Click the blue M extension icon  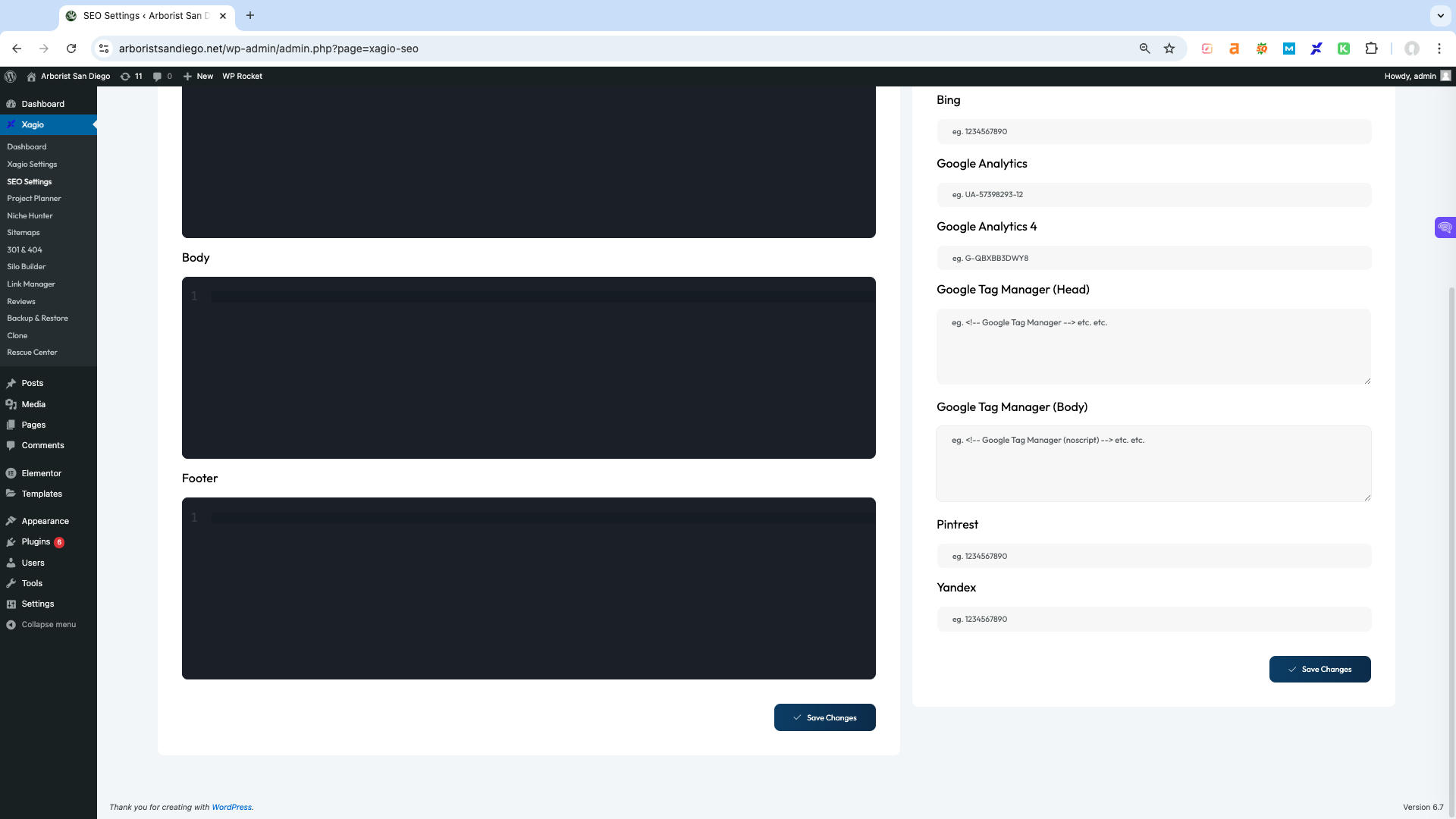click(x=1289, y=49)
